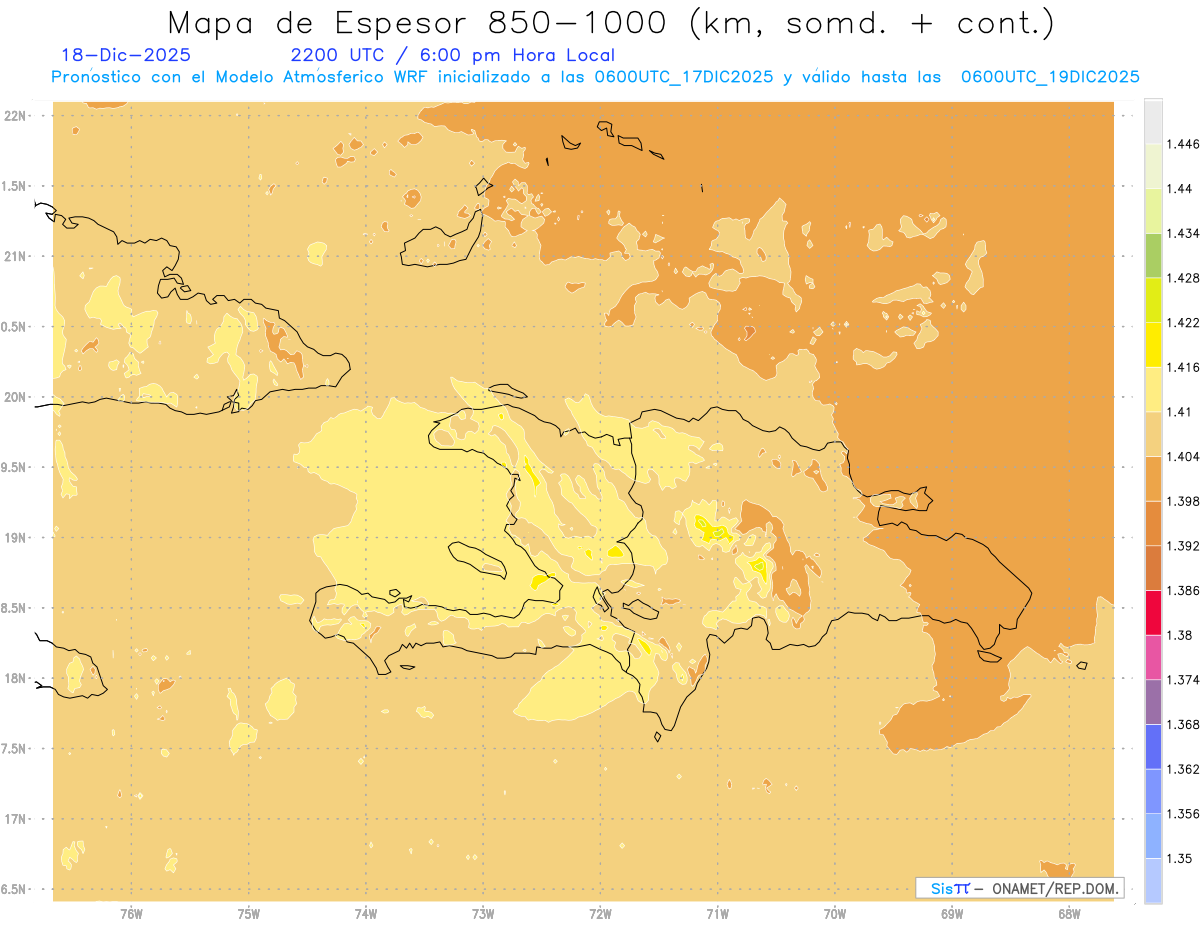Click the longitude label '72W'

click(600, 914)
